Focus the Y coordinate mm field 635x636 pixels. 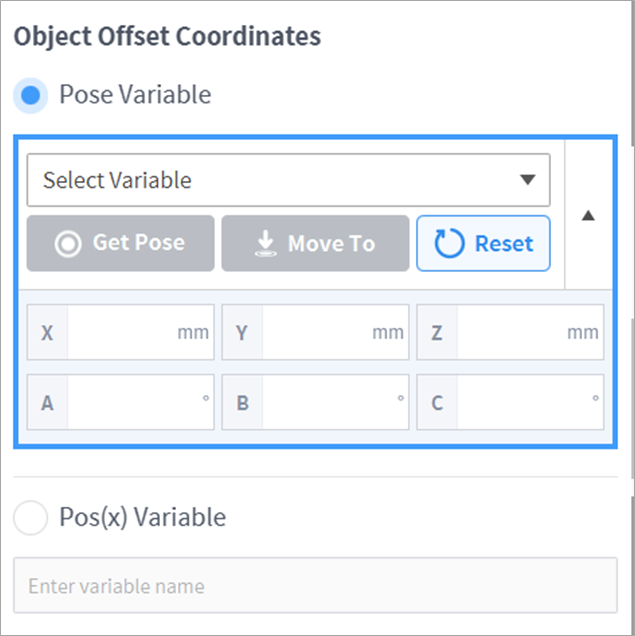(315, 332)
